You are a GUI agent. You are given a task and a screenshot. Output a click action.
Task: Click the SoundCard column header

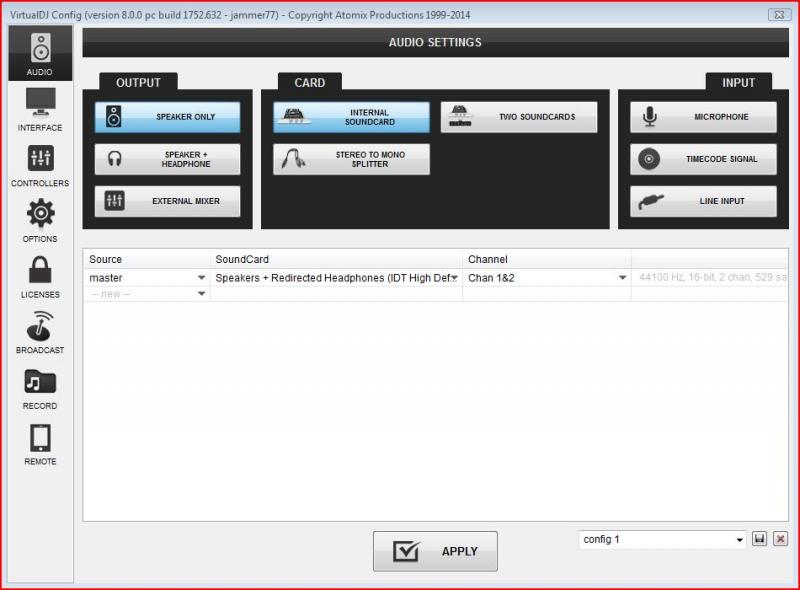pos(336,259)
